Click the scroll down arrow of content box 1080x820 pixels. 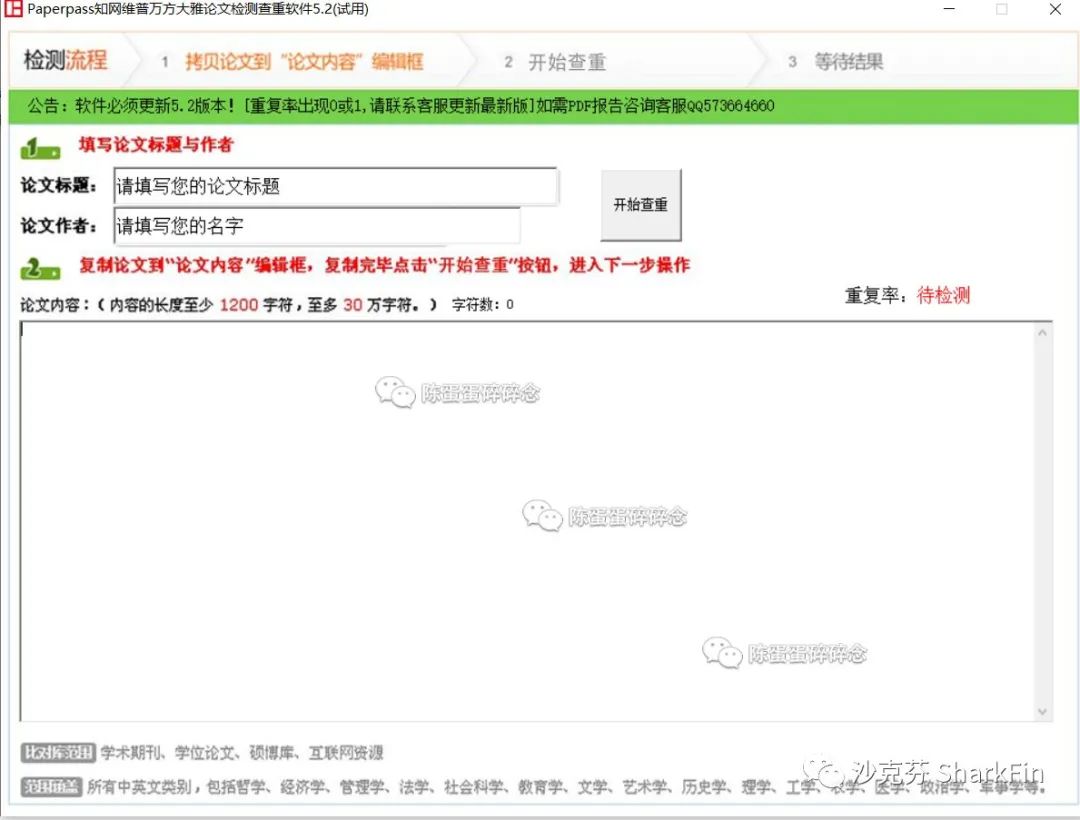tap(1042, 711)
